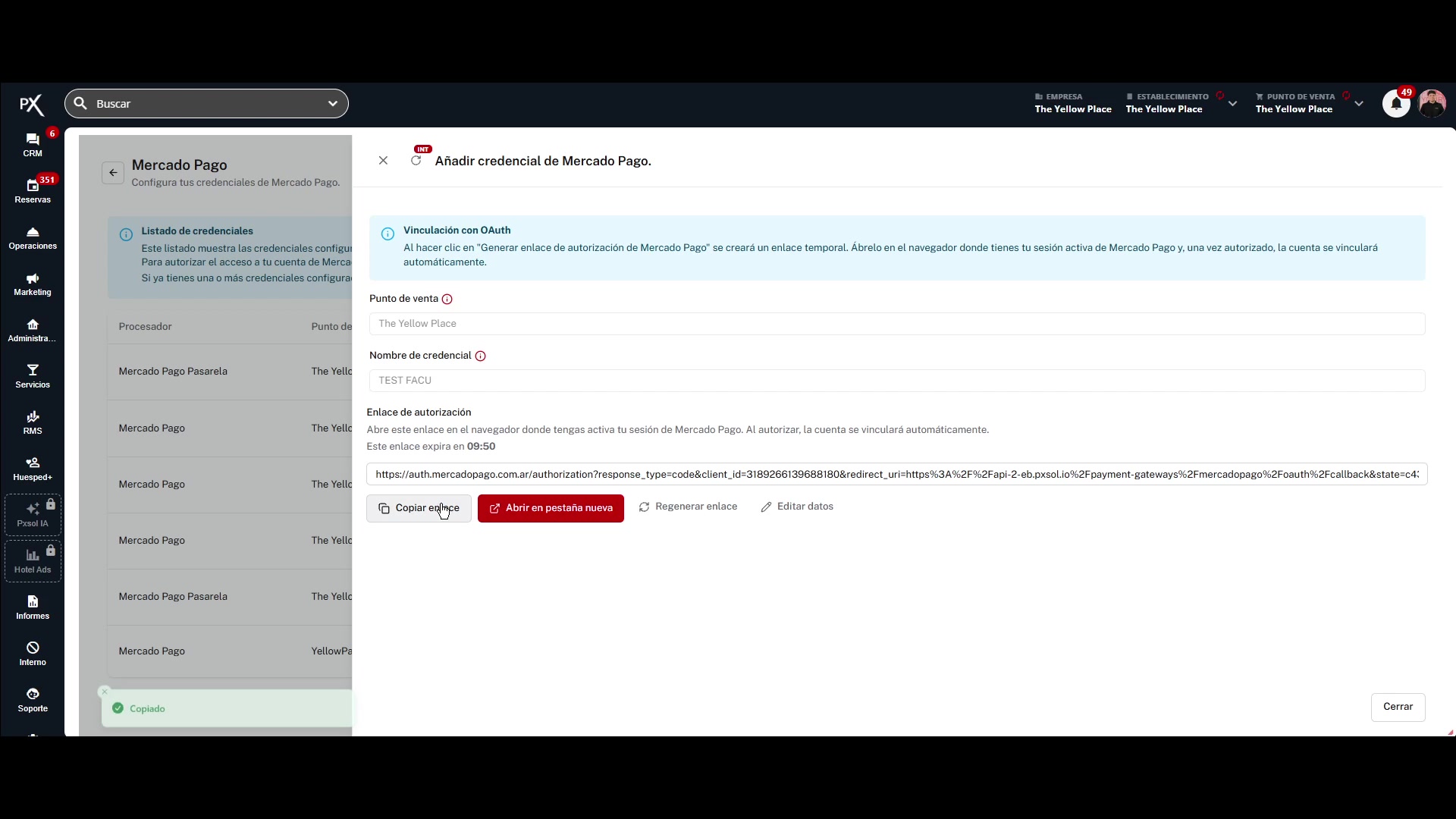Dismiss the Copiado toast notification
The height and width of the screenshot is (819, 1456).
pos(105,692)
